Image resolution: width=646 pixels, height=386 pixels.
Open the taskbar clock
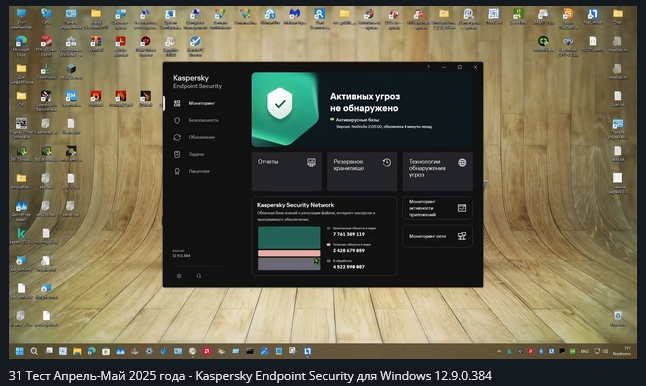(x=622, y=351)
